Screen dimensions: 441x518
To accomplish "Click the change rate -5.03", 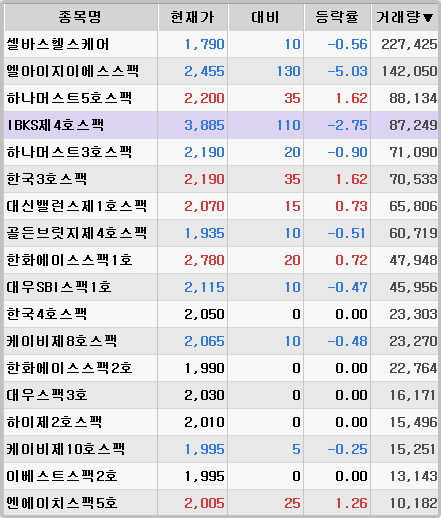I will click(347, 71).
